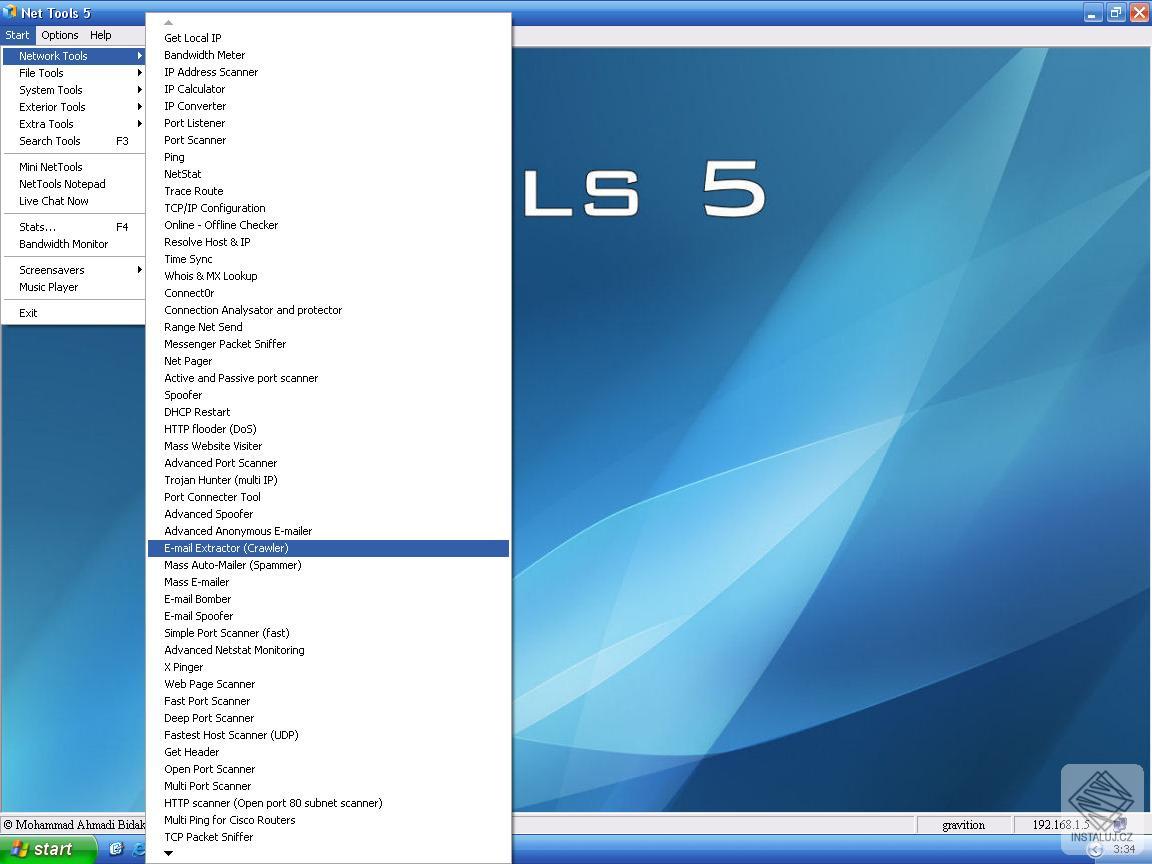The width and height of the screenshot is (1152, 864).
Task: Select Fastest Host Scanner (UDP)
Action: coord(328,735)
